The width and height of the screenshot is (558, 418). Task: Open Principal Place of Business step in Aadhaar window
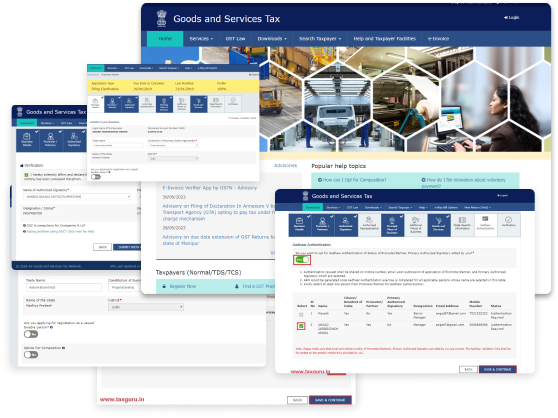click(x=392, y=225)
